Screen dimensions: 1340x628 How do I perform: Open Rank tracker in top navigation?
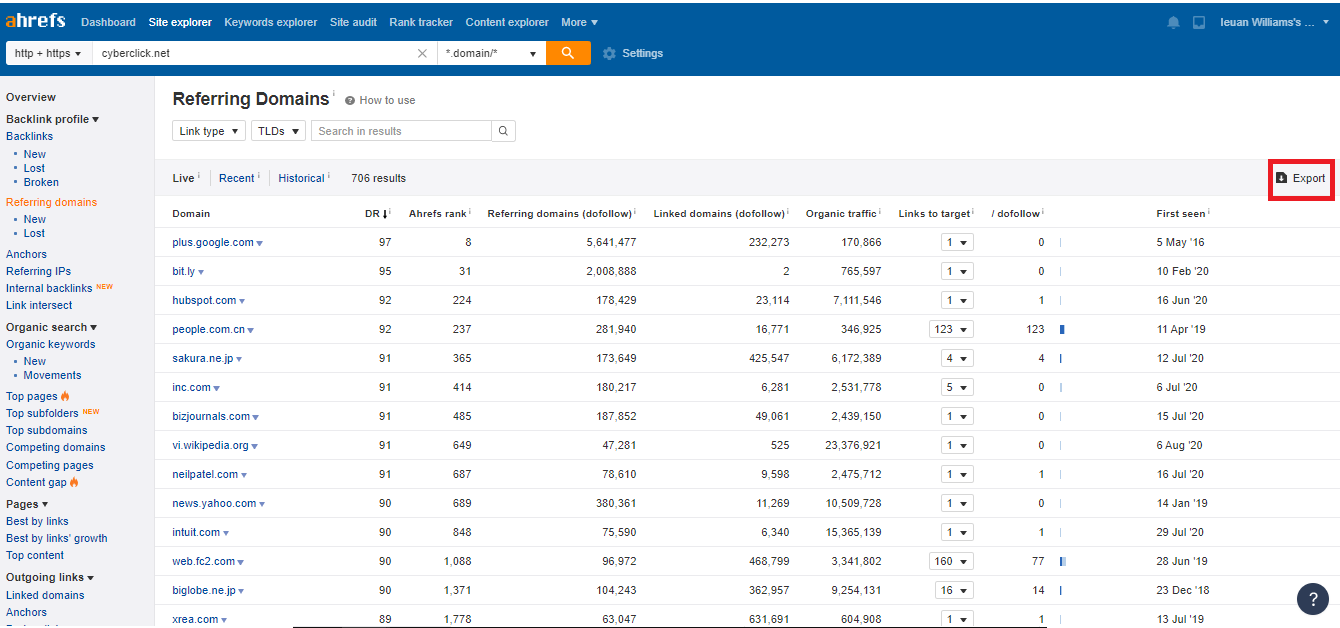click(421, 22)
